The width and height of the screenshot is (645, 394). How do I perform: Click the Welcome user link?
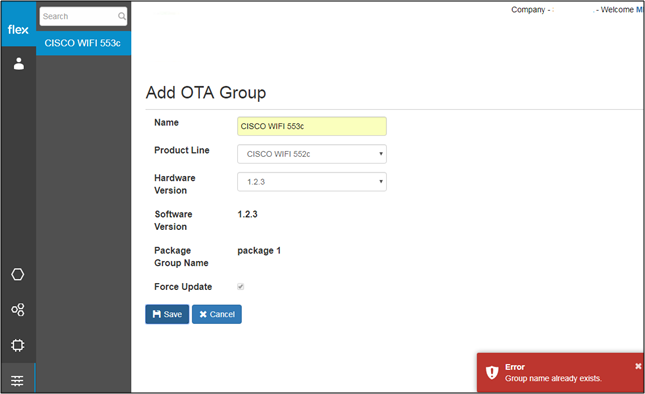(640, 9)
